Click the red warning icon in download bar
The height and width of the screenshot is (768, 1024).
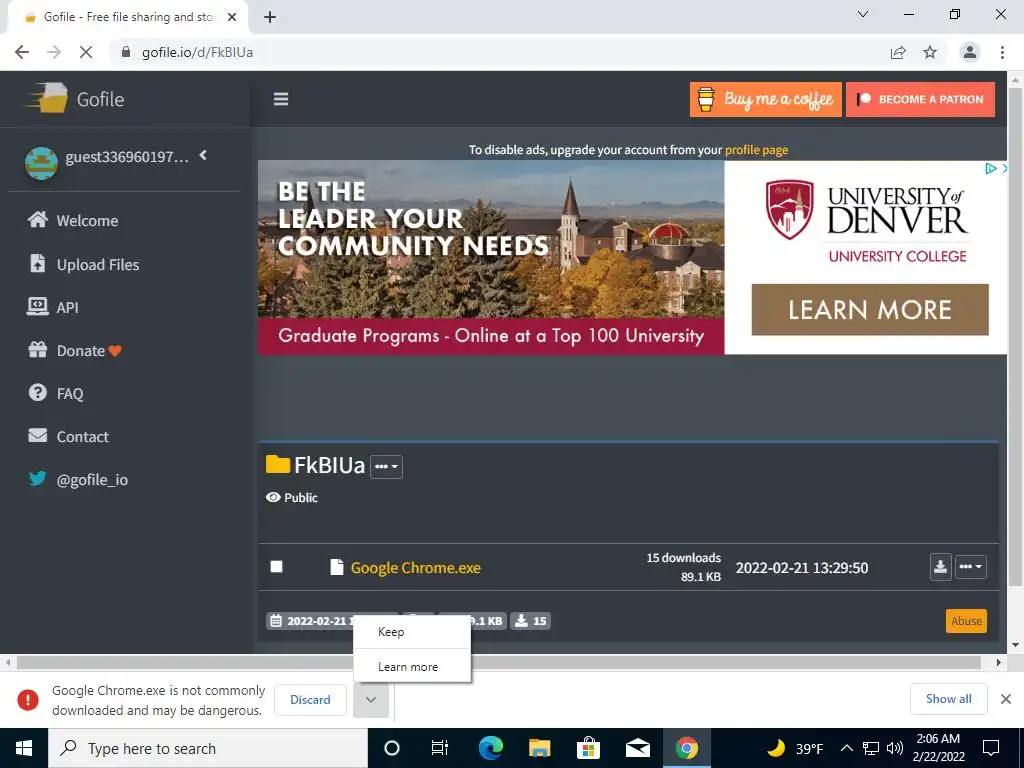tap(28, 699)
